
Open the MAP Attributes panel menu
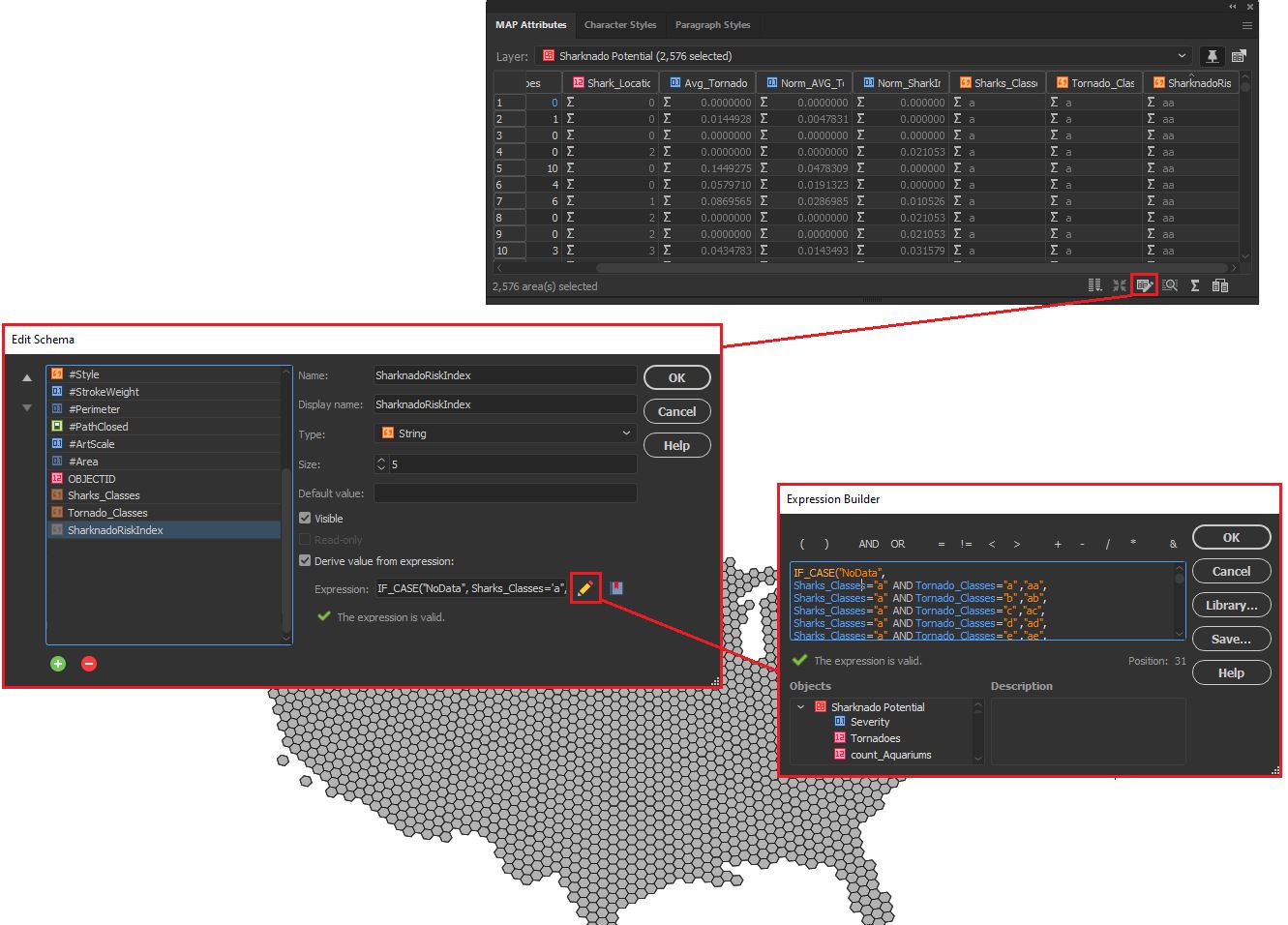pos(1246,25)
